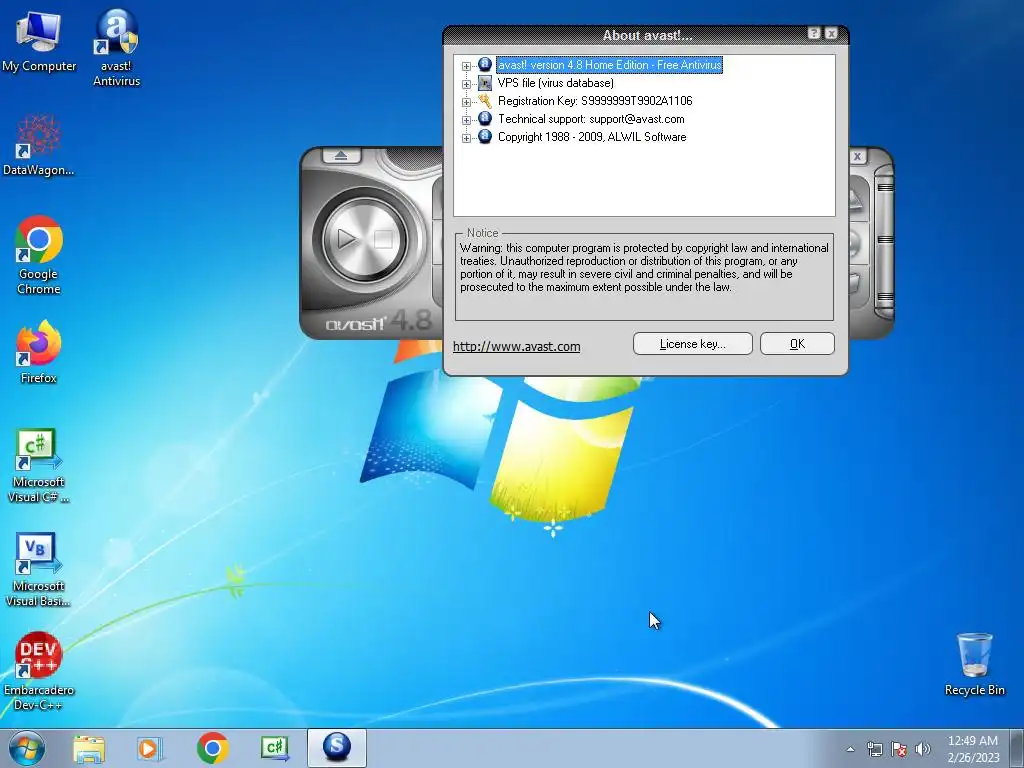Open Windows Explorer from the taskbar
This screenshot has height=768, width=1024.
click(89, 748)
